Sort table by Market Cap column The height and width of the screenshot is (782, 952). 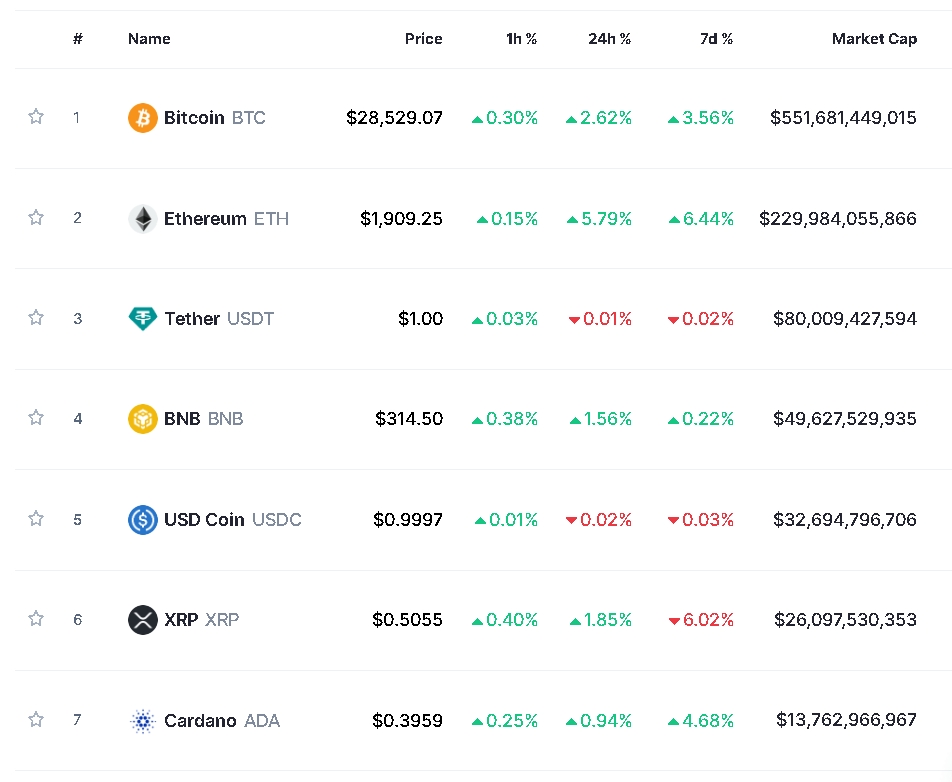(873, 39)
